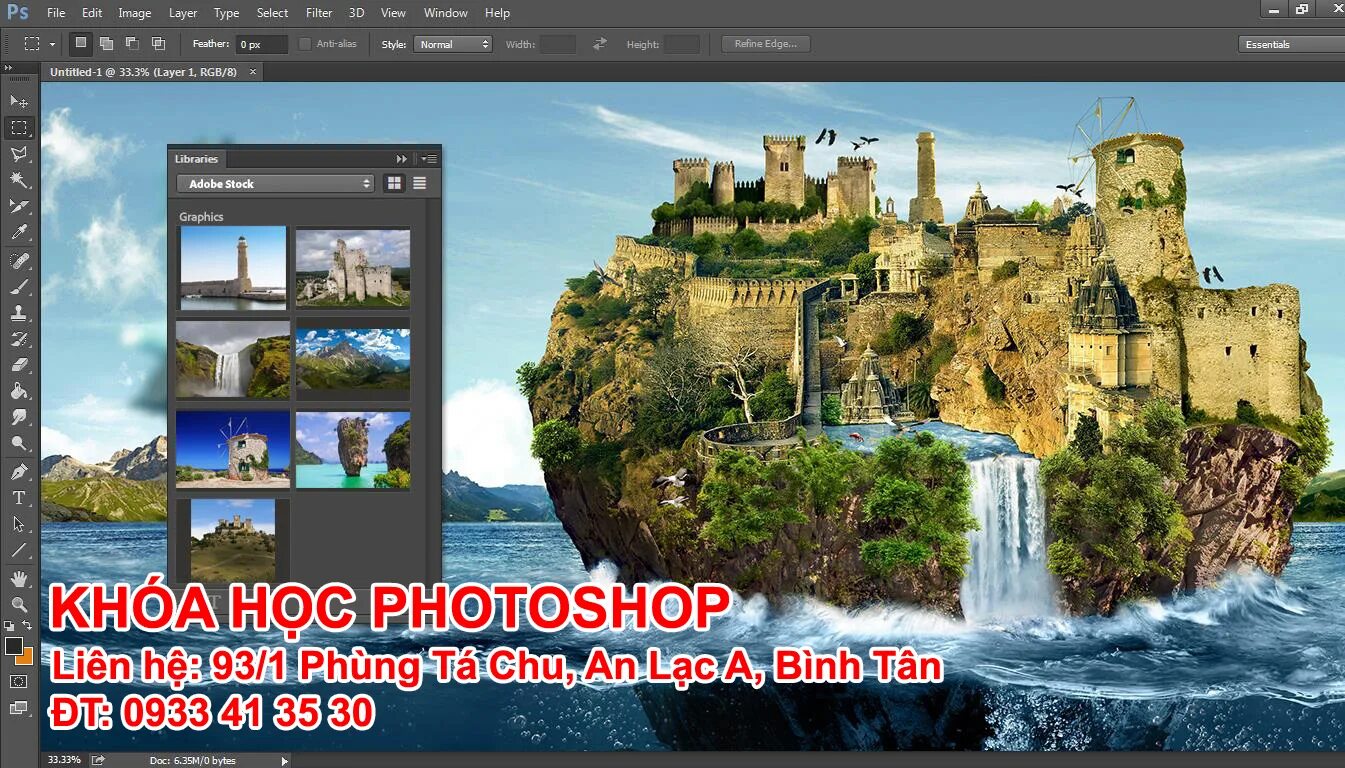Select the windmill thumbnail in Libraries

tap(233, 449)
